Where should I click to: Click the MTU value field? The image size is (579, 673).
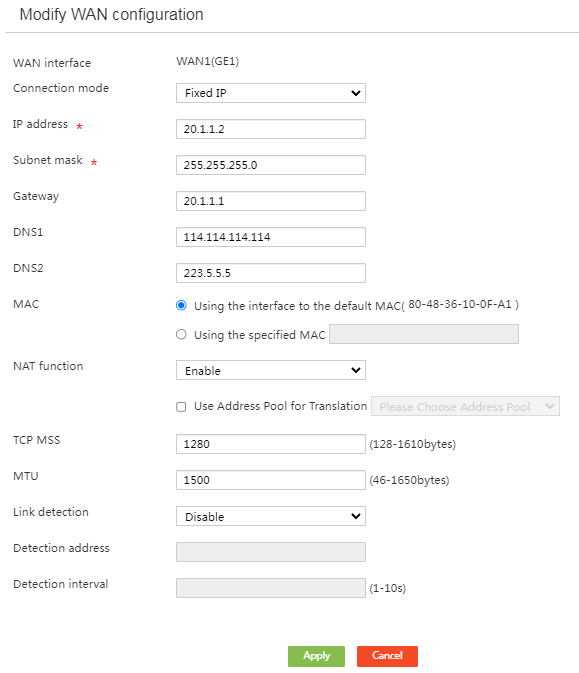pos(271,480)
